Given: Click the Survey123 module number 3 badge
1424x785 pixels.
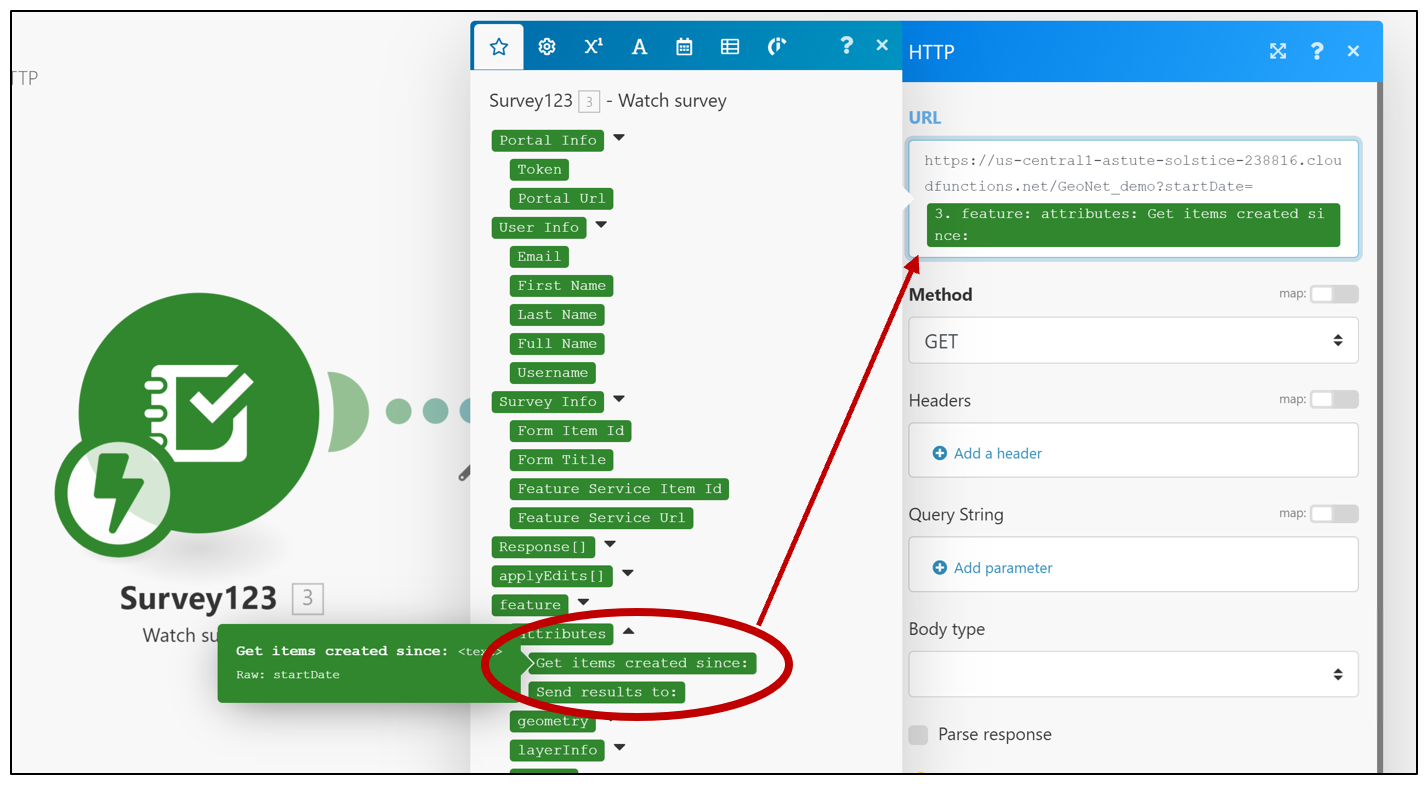Looking at the screenshot, I should (307, 599).
